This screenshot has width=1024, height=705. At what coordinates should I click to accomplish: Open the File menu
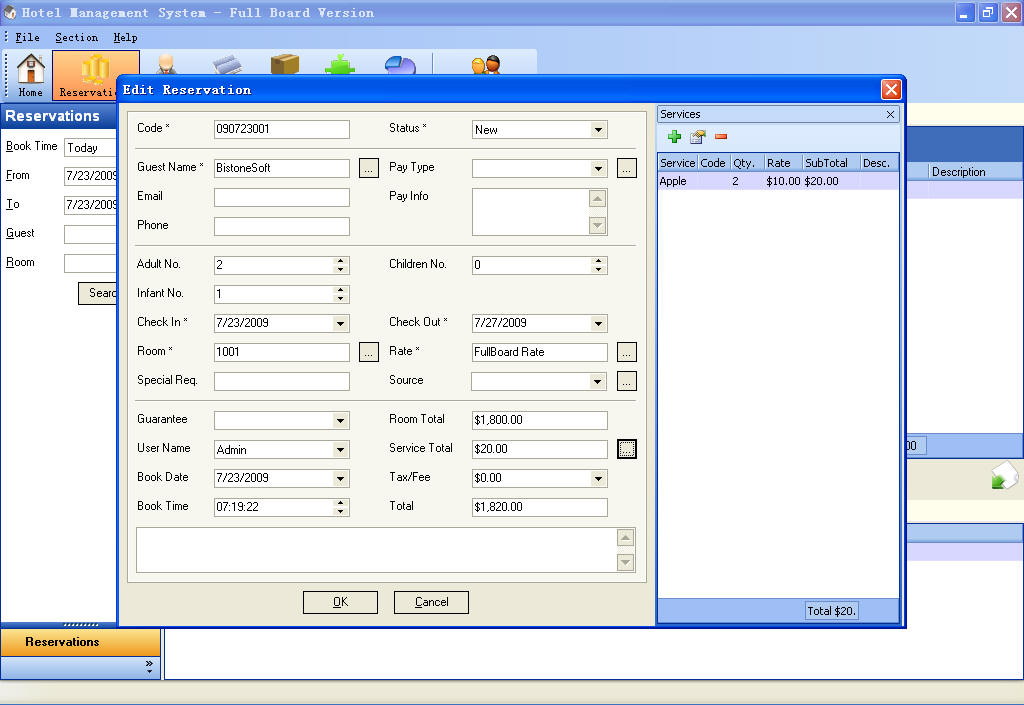(27, 37)
